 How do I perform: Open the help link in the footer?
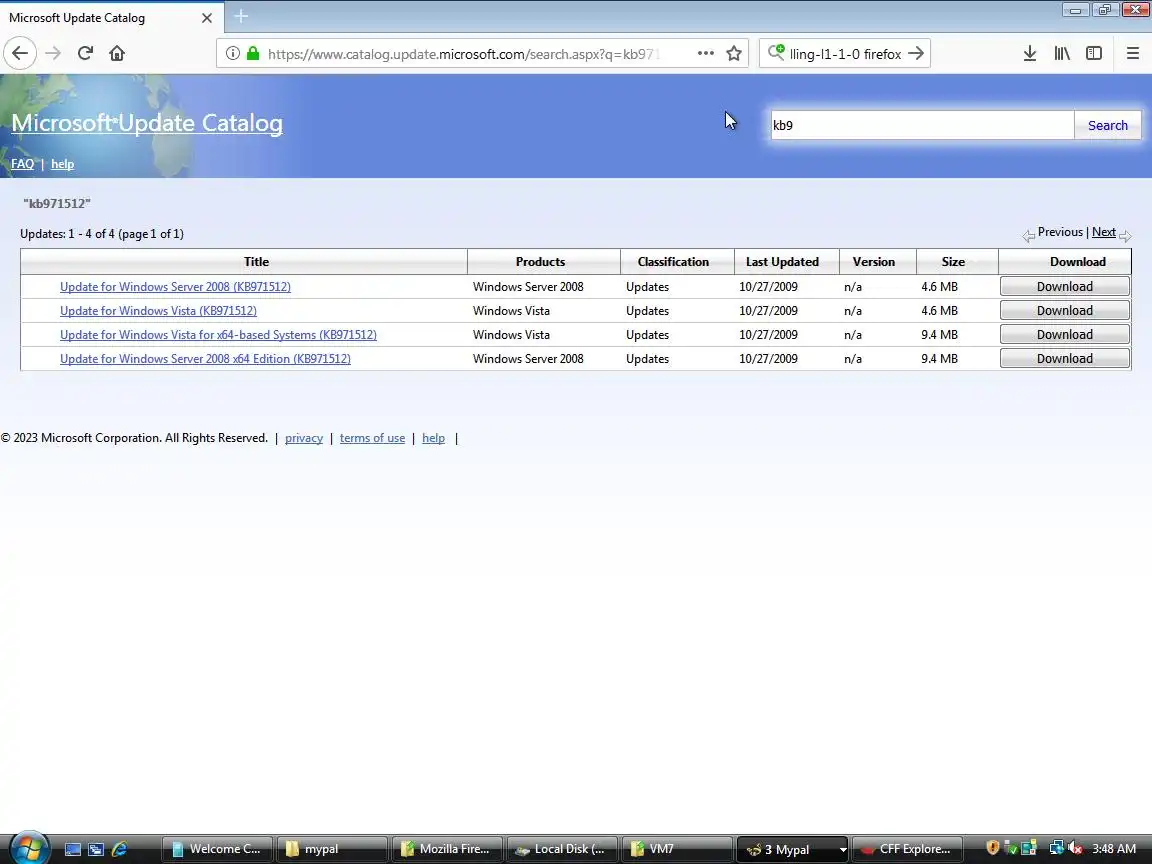pyautogui.click(x=433, y=438)
